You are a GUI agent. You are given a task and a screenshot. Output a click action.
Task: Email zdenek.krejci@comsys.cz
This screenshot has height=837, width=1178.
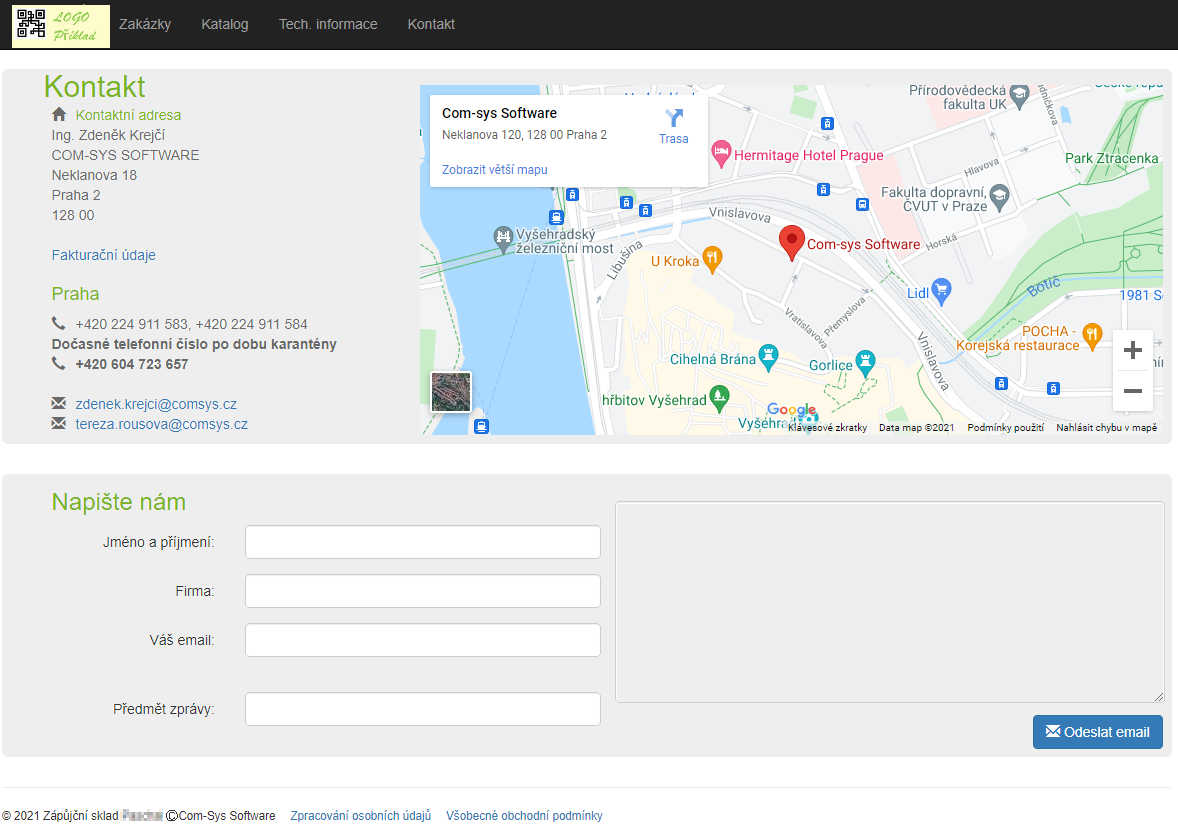(156, 404)
